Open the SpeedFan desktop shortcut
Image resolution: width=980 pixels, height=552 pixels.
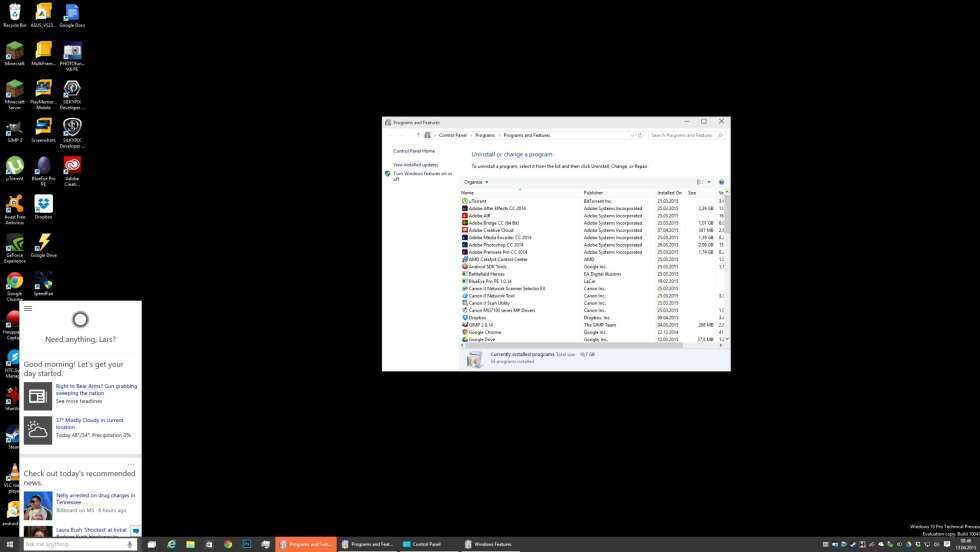[x=43, y=284]
